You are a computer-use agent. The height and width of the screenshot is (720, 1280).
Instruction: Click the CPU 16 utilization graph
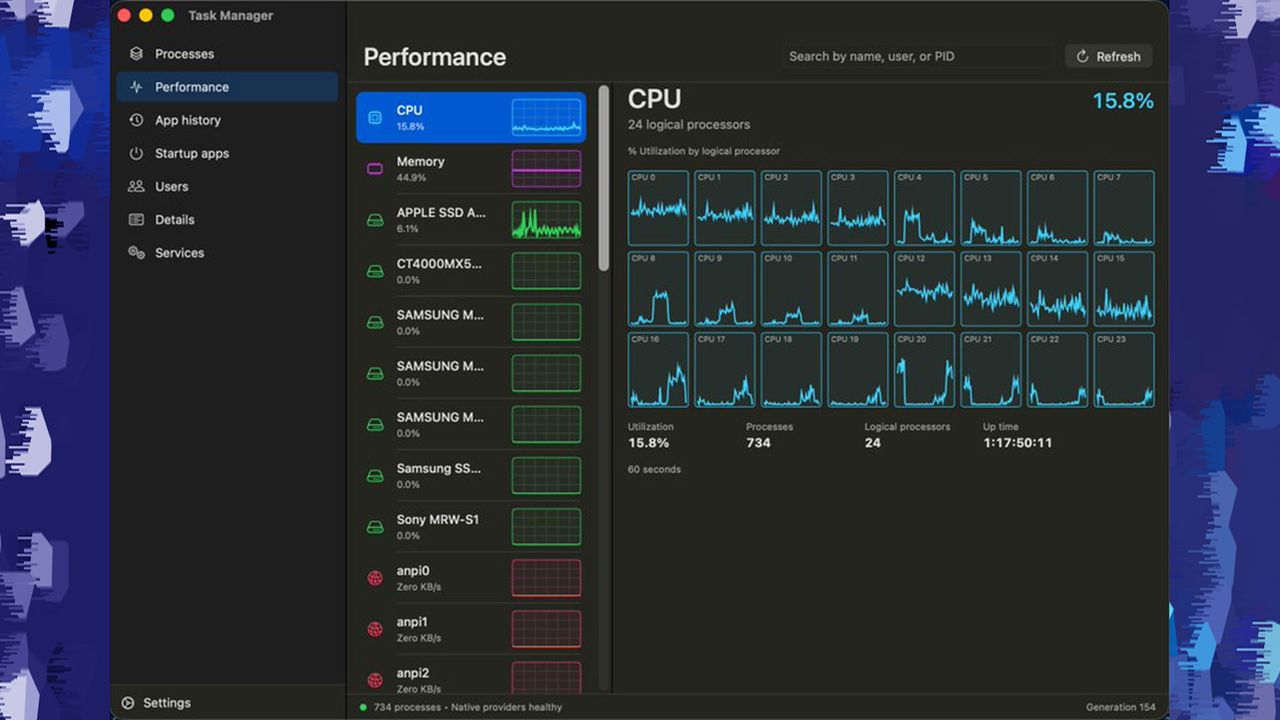pyautogui.click(x=658, y=370)
